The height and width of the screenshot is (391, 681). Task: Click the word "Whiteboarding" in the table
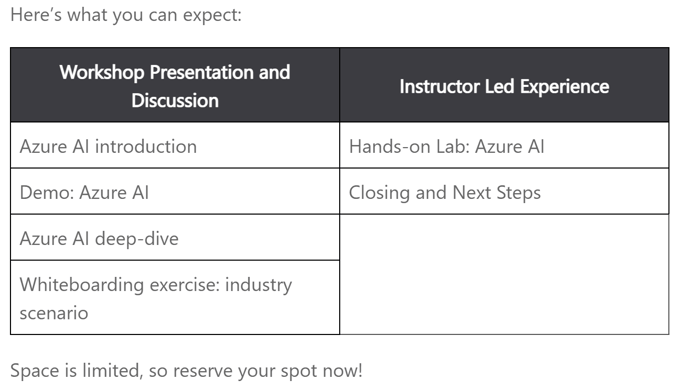click(x=82, y=285)
